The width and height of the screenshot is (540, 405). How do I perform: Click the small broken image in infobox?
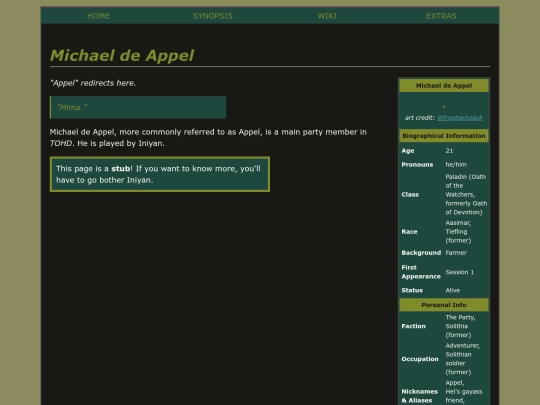tap(444, 107)
